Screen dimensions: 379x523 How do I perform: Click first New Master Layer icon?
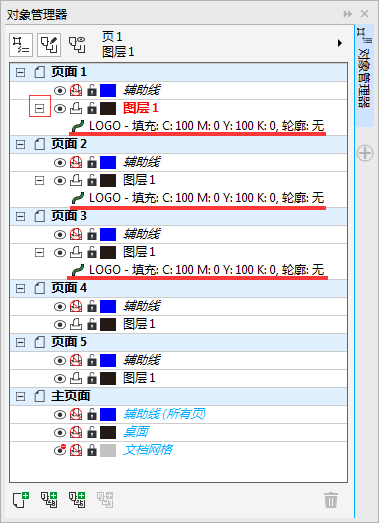[x=49, y=500]
